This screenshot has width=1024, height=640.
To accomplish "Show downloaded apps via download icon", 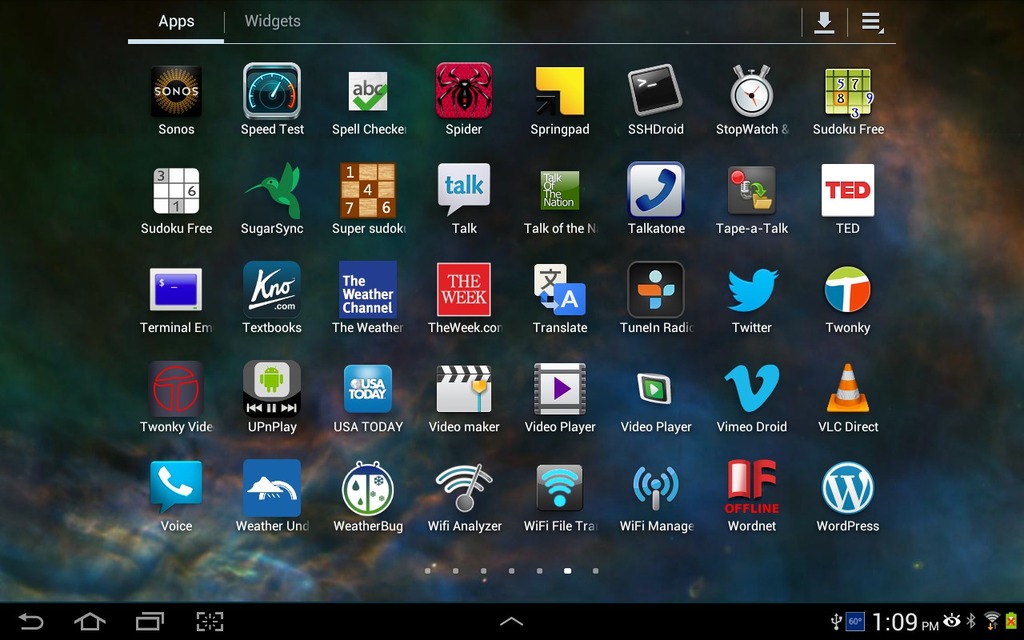I will point(824,22).
